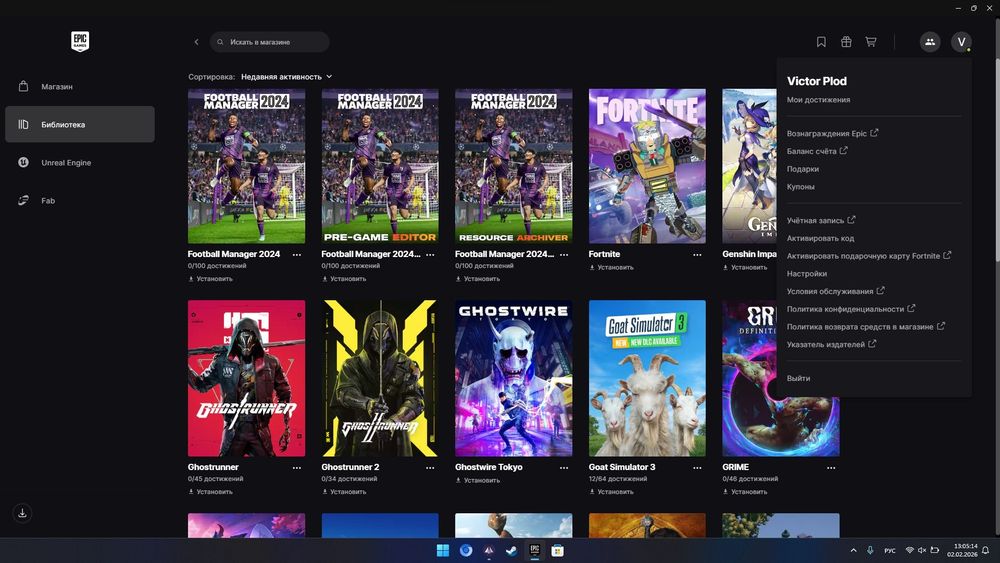Open Настройки in the profile menu
The width and height of the screenshot is (1000, 563).
(x=807, y=274)
